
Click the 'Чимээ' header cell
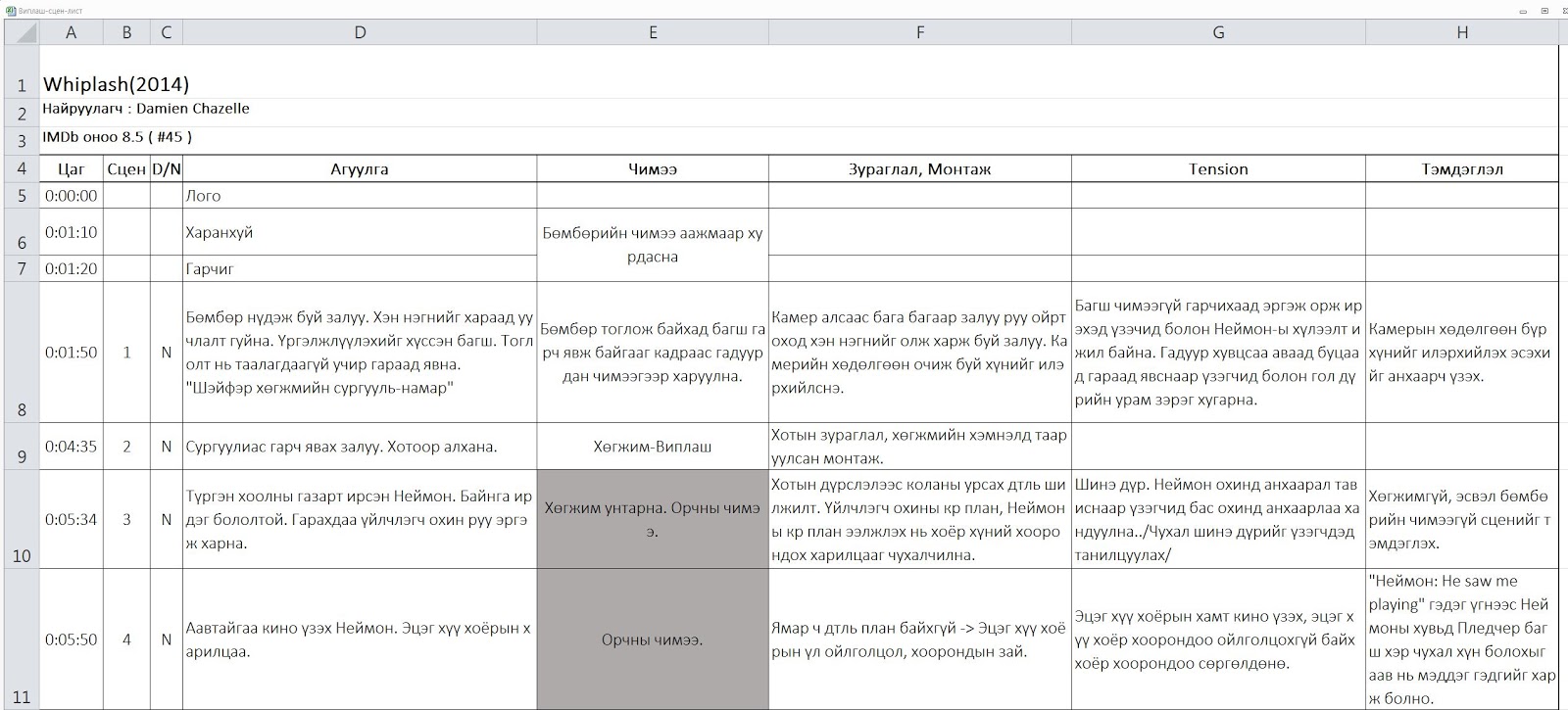pyautogui.click(x=653, y=168)
